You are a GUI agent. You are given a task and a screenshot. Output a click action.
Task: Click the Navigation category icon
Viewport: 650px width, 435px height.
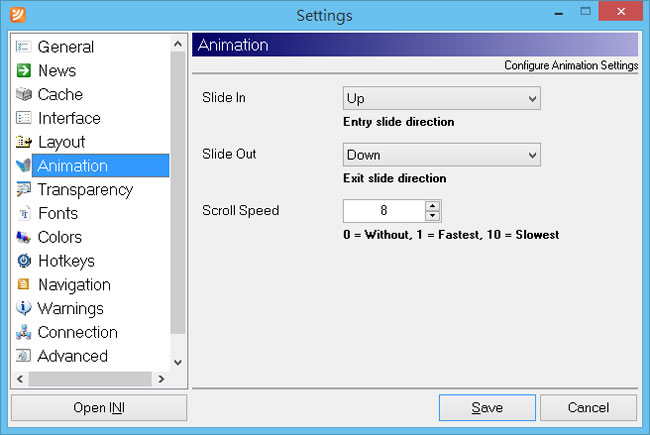click(23, 284)
